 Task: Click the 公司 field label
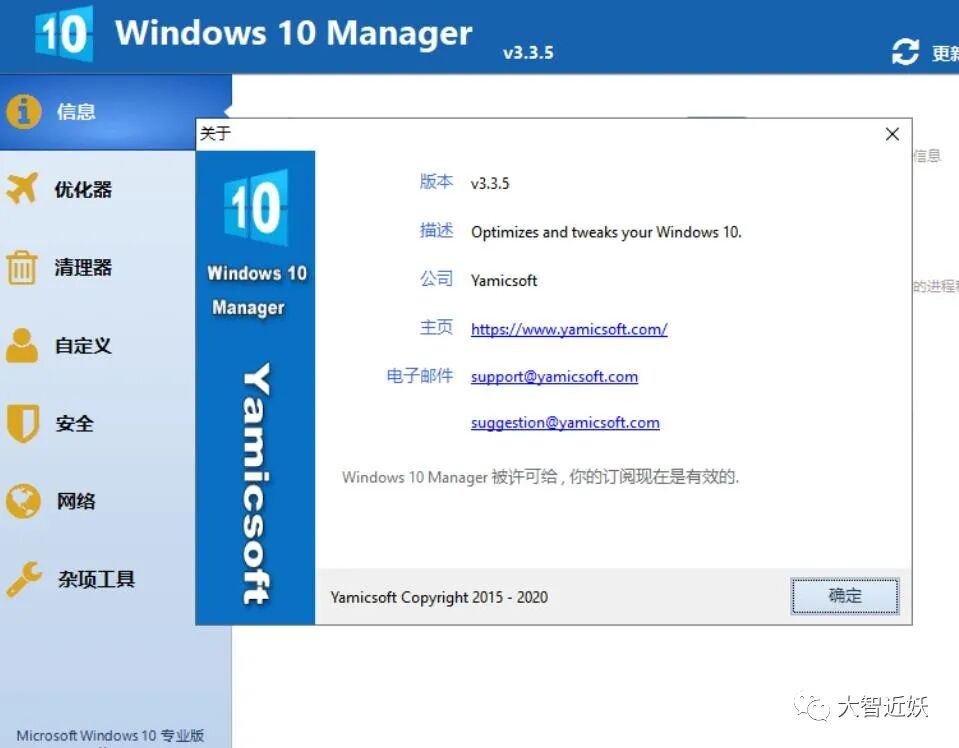tap(436, 279)
